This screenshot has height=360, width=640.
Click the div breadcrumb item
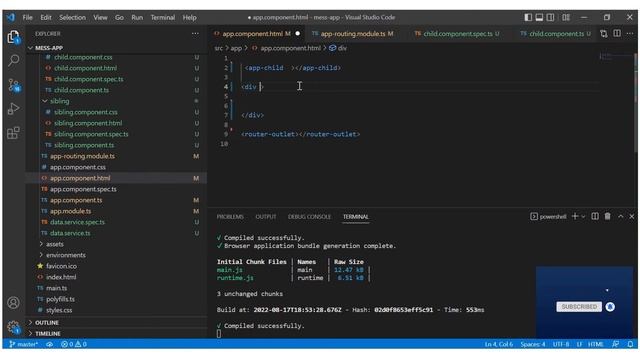pyautogui.click(x=338, y=48)
